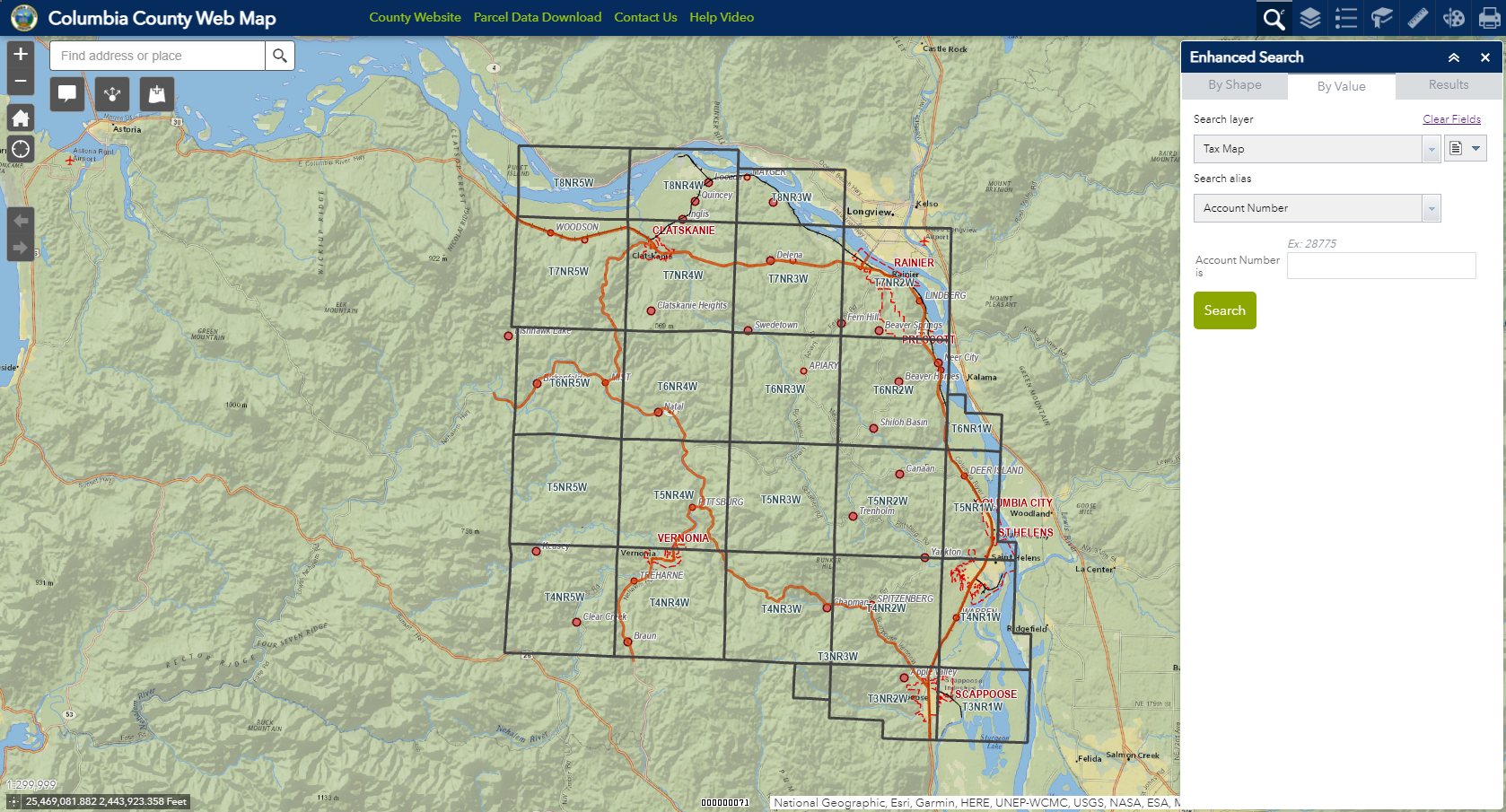Open the Print tool
1506x812 pixels.
(1489, 18)
